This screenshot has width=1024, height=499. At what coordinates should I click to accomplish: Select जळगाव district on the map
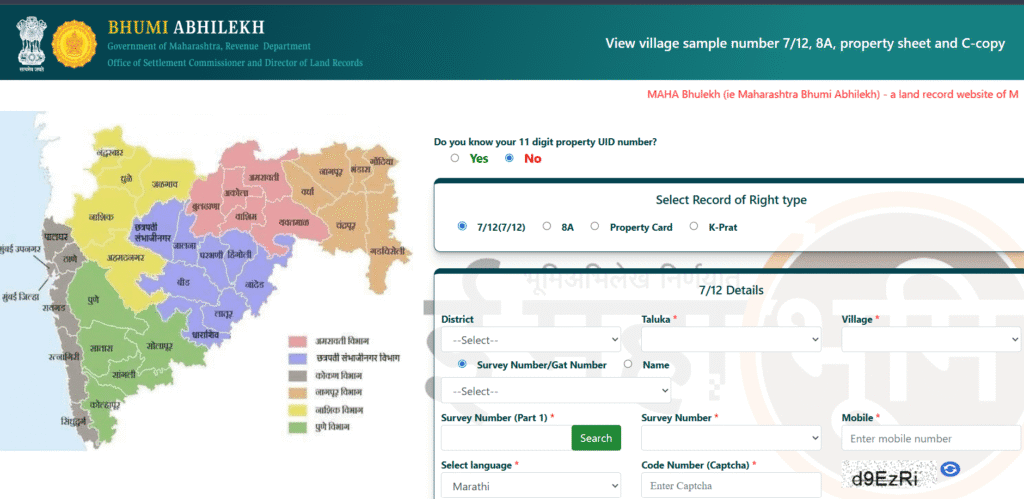coord(164,184)
